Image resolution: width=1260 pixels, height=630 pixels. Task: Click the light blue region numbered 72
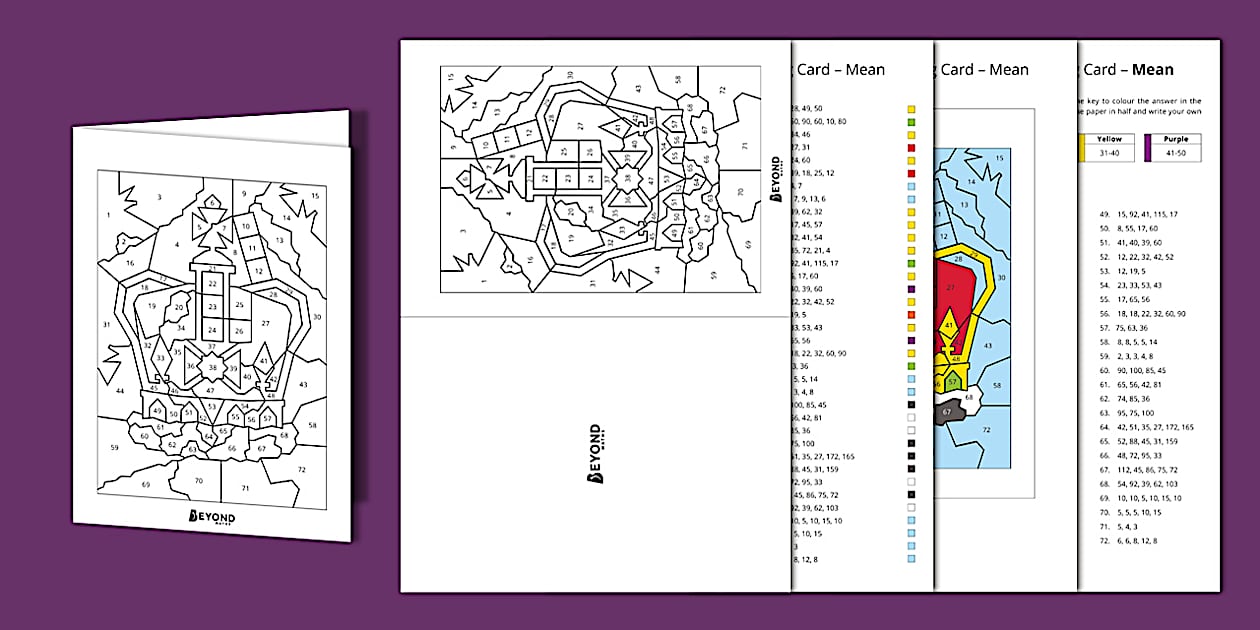(985, 429)
